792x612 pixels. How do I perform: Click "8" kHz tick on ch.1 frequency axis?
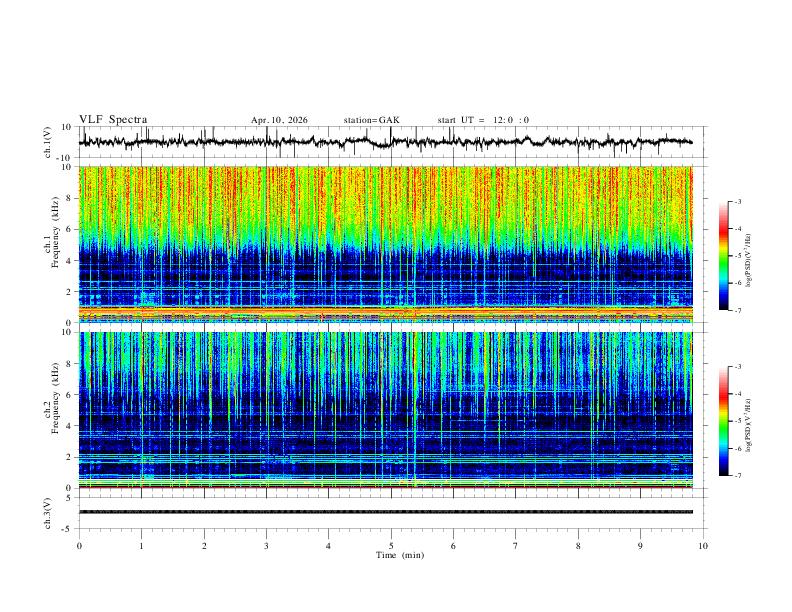tap(70, 198)
